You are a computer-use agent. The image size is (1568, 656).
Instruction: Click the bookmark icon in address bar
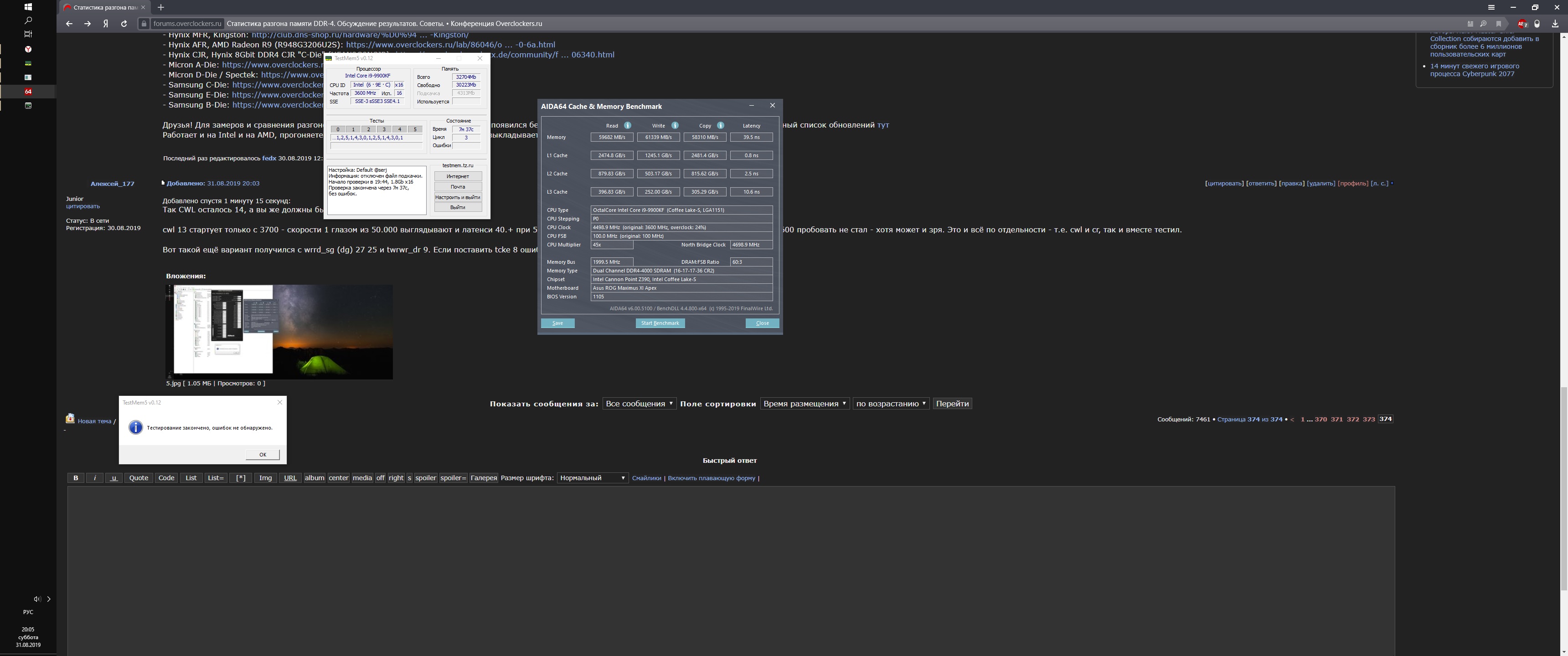1499,24
